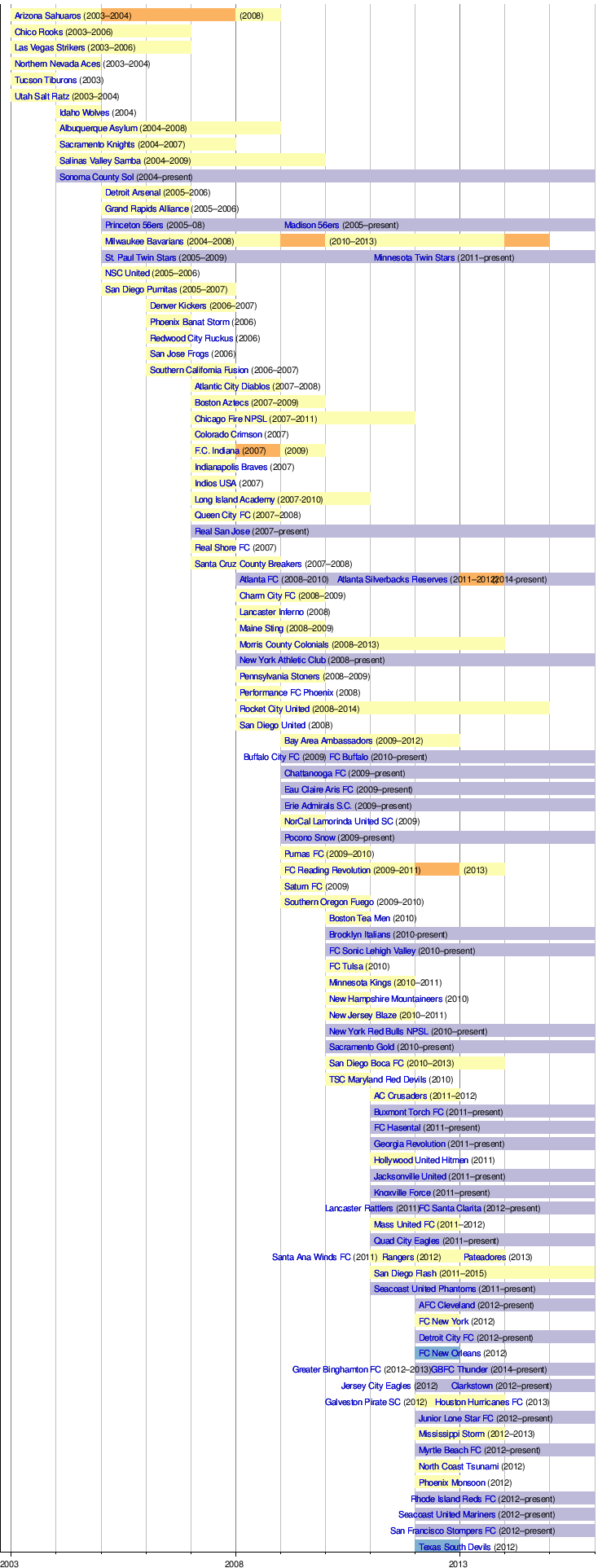Open Madison 56ers team page
The width and height of the screenshot is (611, 1568).
[x=311, y=225]
